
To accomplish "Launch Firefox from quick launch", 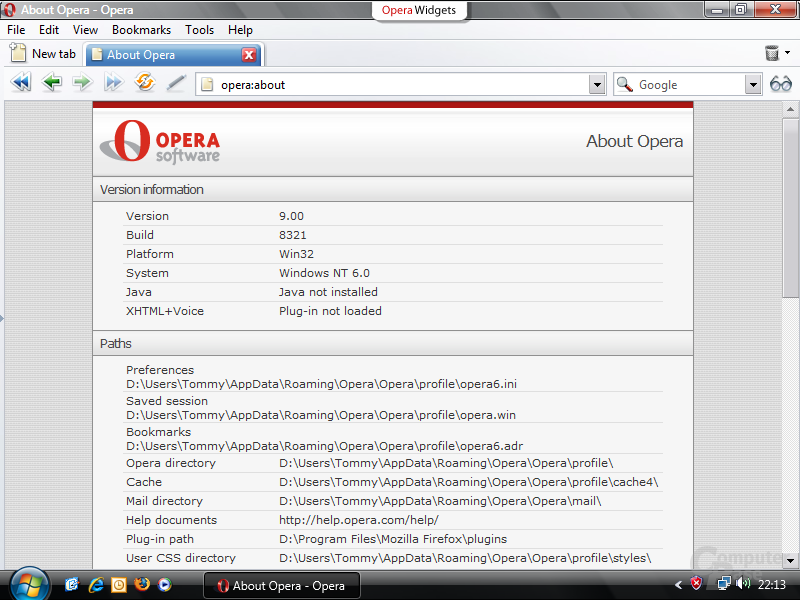I will 142,584.
